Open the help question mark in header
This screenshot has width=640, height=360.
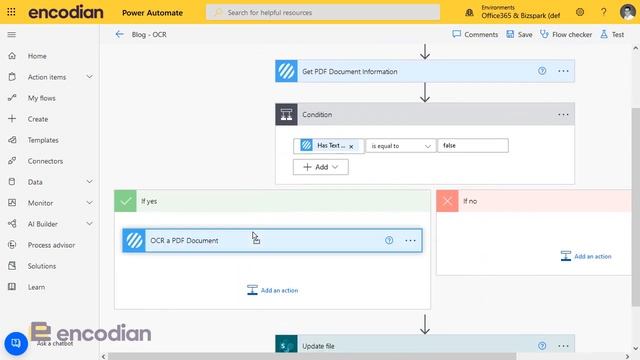click(x=603, y=12)
